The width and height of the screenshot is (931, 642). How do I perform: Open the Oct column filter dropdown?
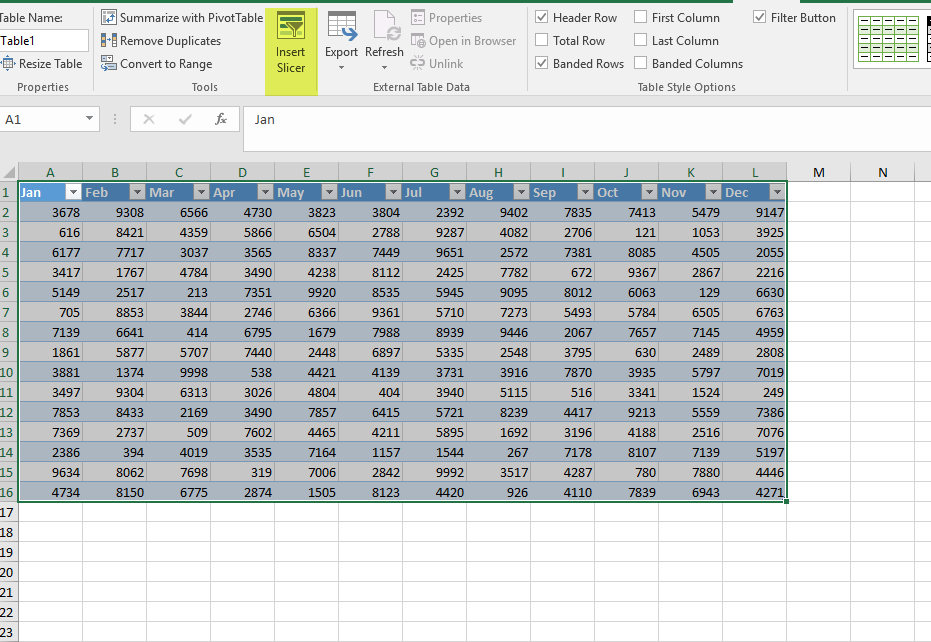click(649, 192)
